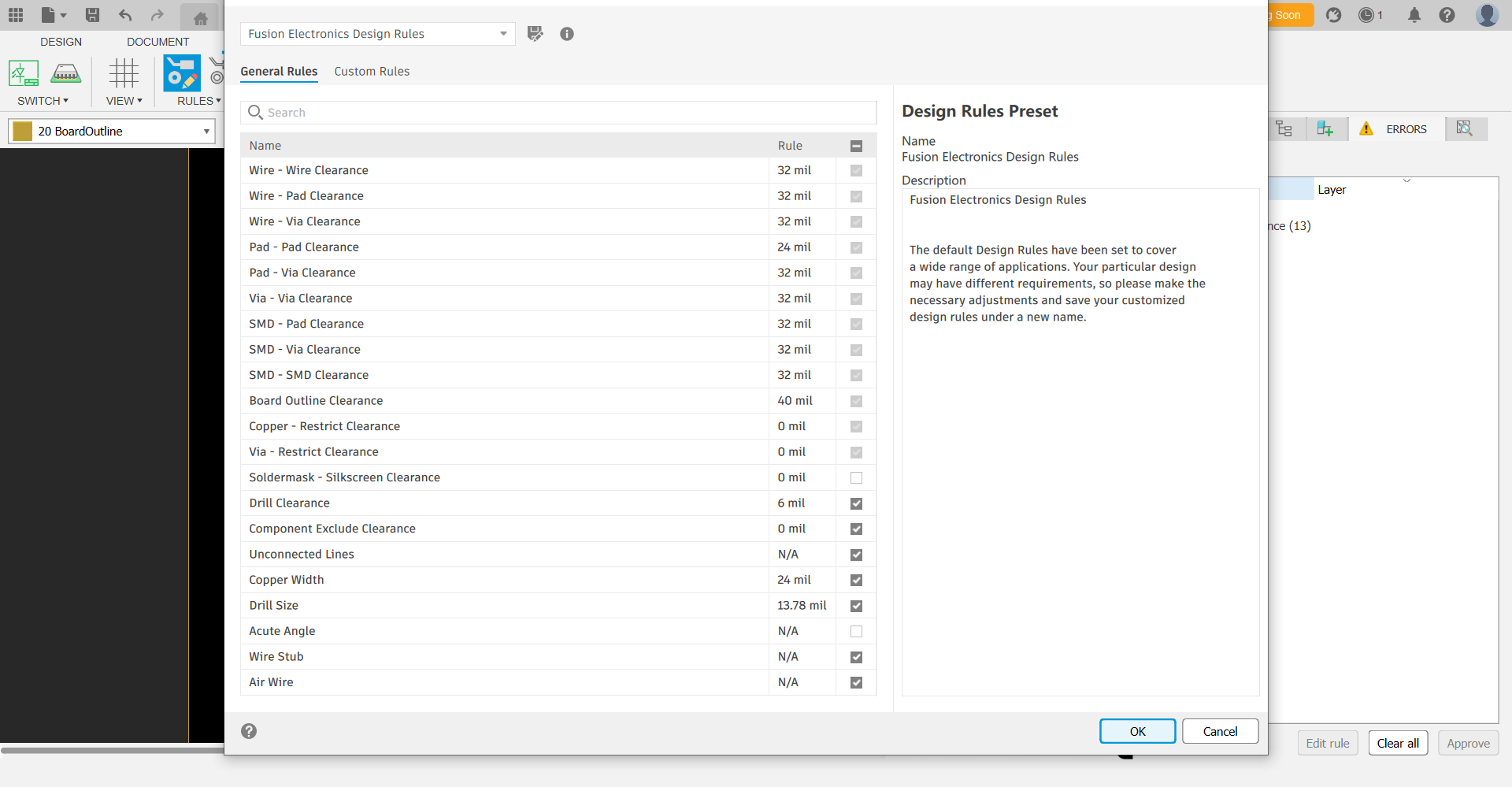Open the 20 BoardOutline layer dropdown
Image resolution: width=1512 pixels, height=787 pixels.
tap(112, 132)
